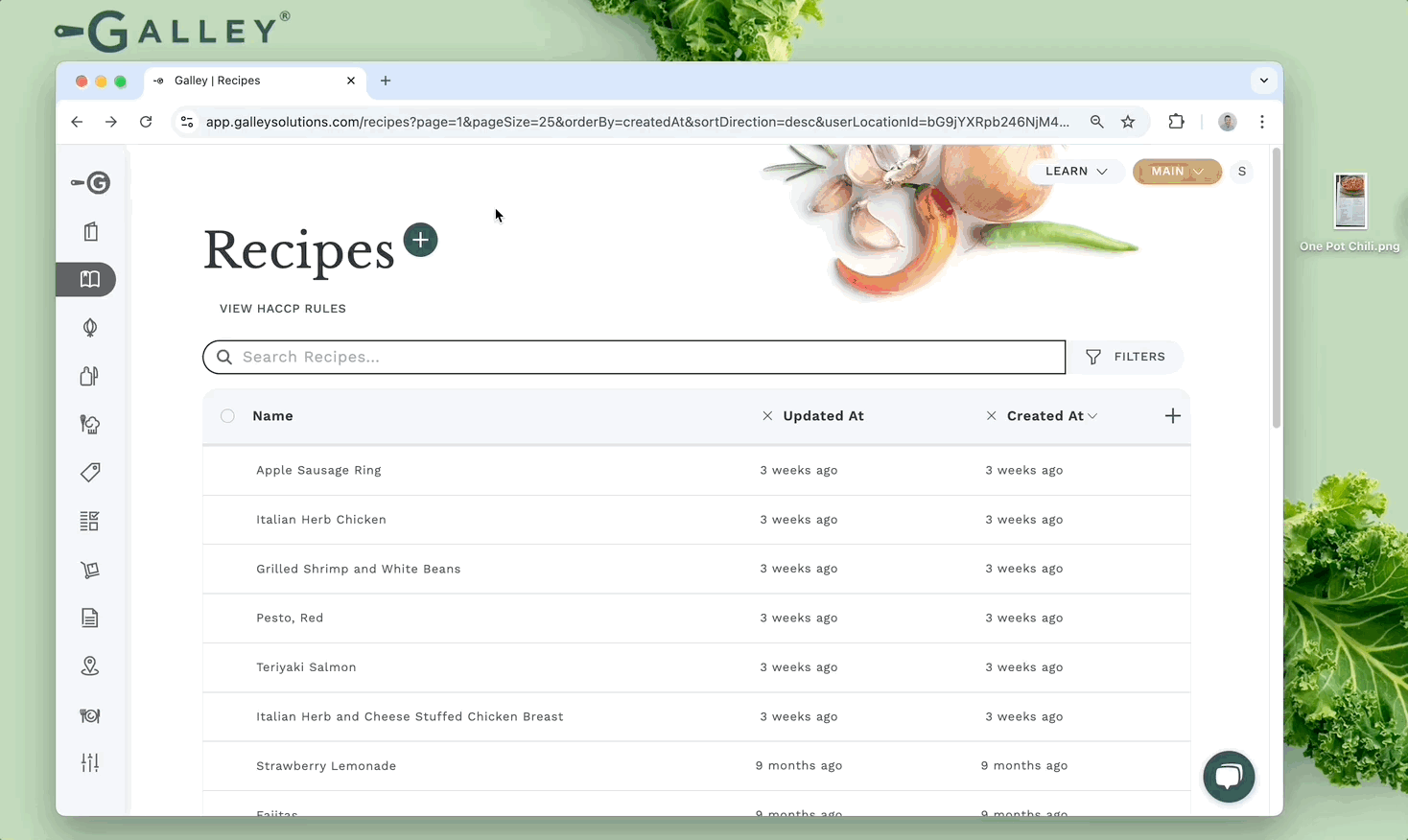Remove the Created At column
Image resolution: width=1408 pixels, height=840 pixels.
(x=991, y=416)
